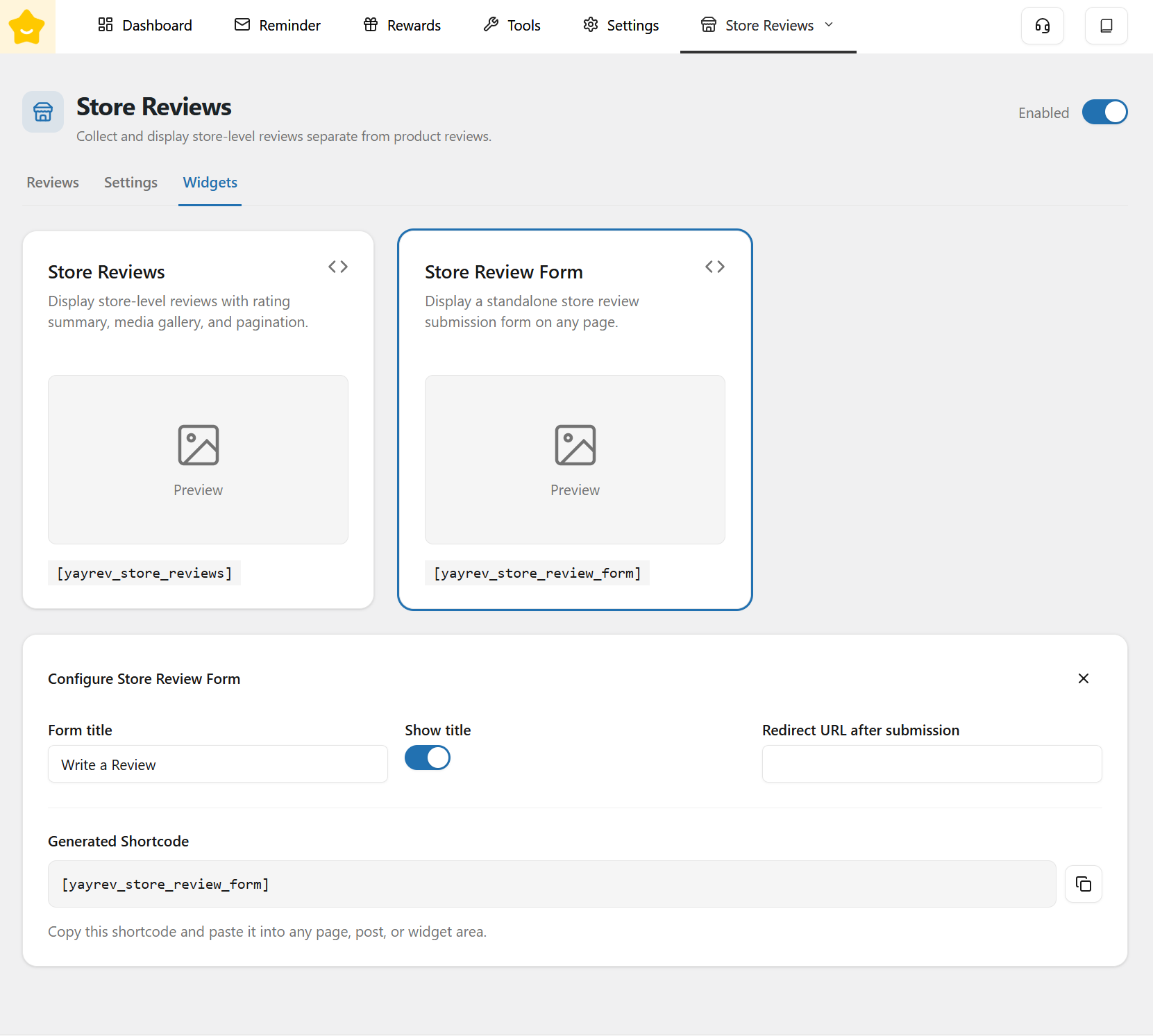This screenshot has width=1153, height=1036.
Task: Click code brackets icon on Store Reviews card
Action: 338,267
